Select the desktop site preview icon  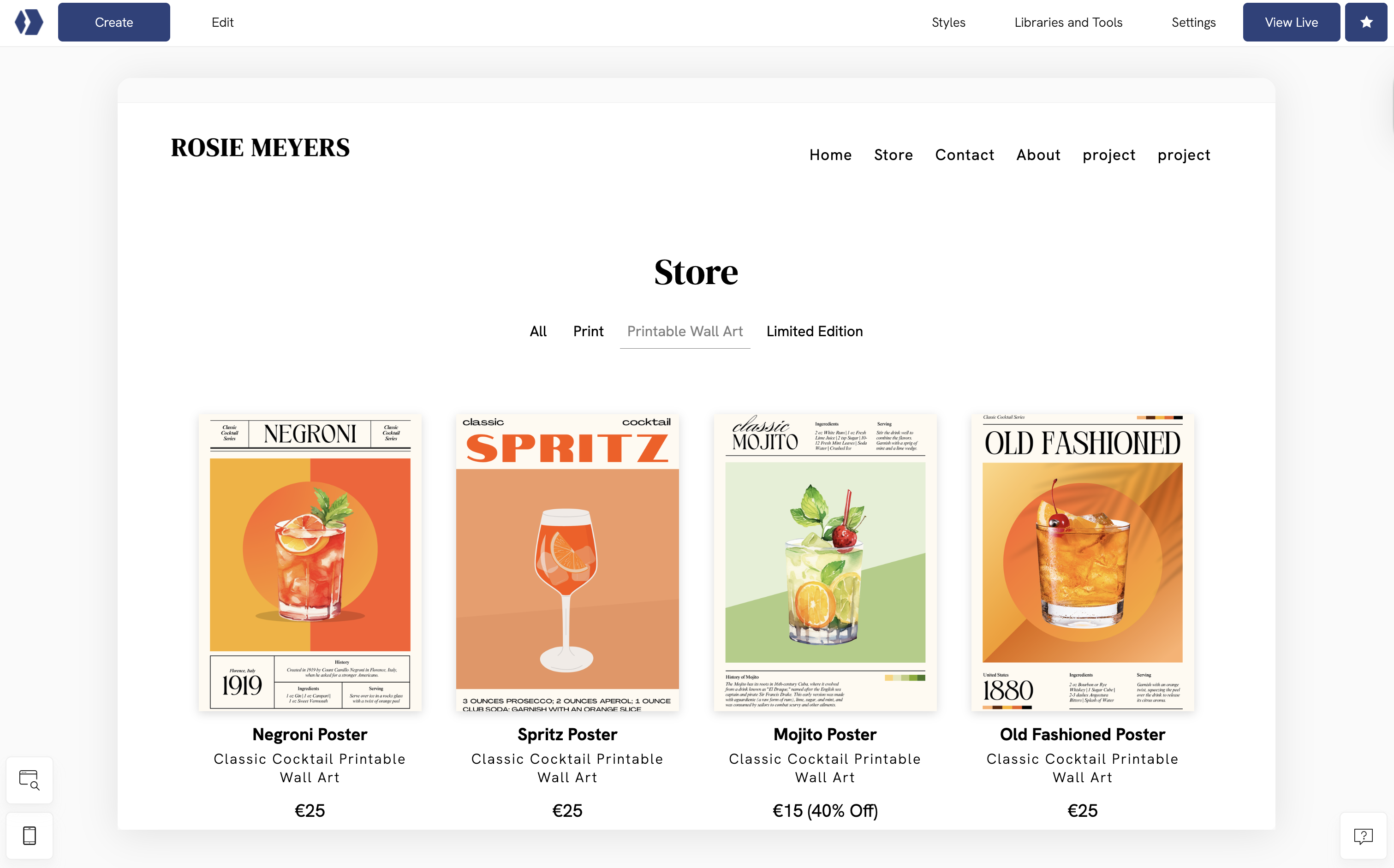(29, 779)
